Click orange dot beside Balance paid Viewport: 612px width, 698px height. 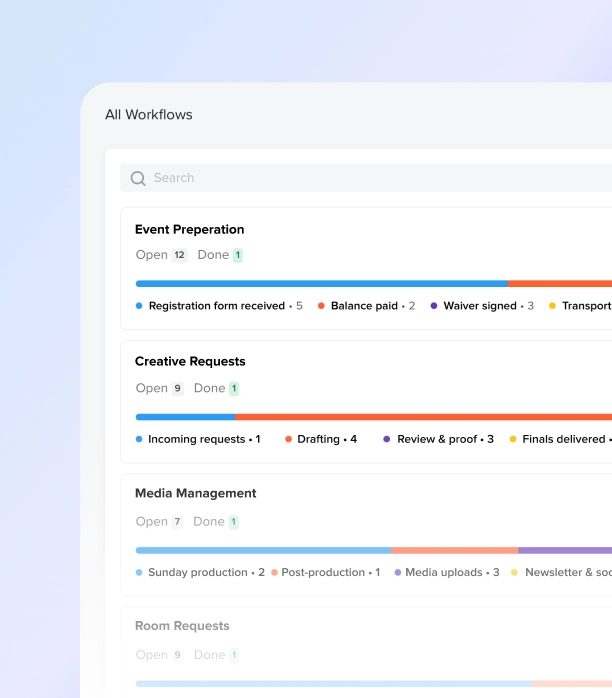pos(321,306)
